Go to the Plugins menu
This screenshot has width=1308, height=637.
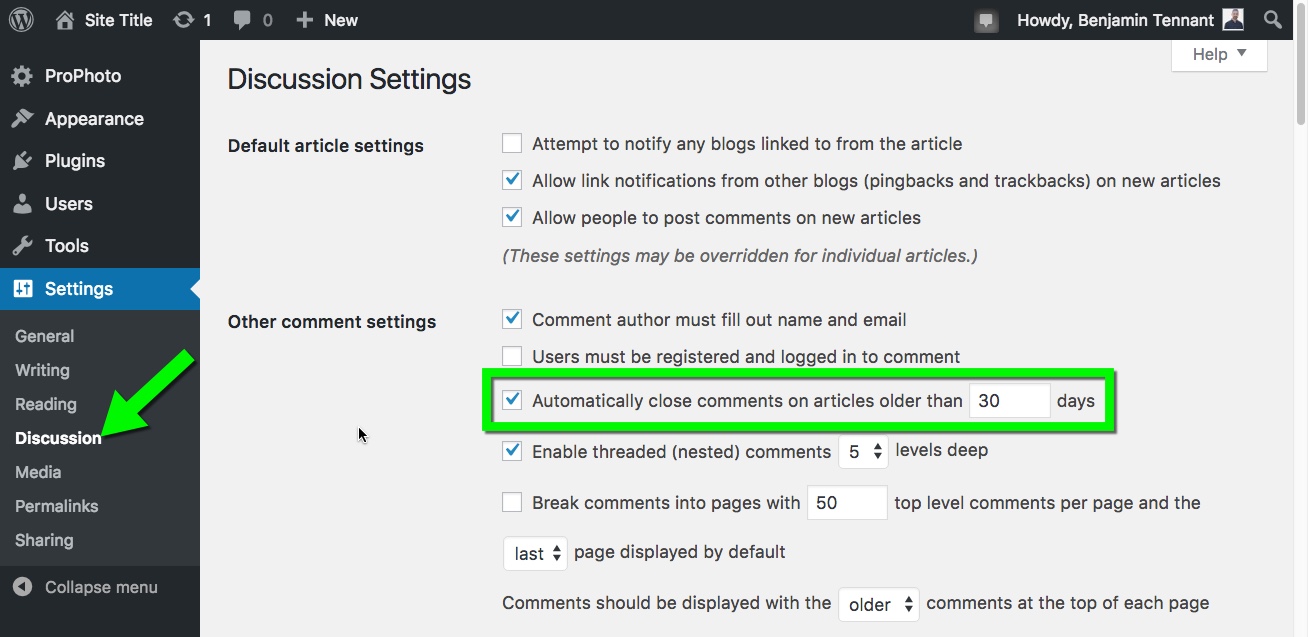(74, 161)
